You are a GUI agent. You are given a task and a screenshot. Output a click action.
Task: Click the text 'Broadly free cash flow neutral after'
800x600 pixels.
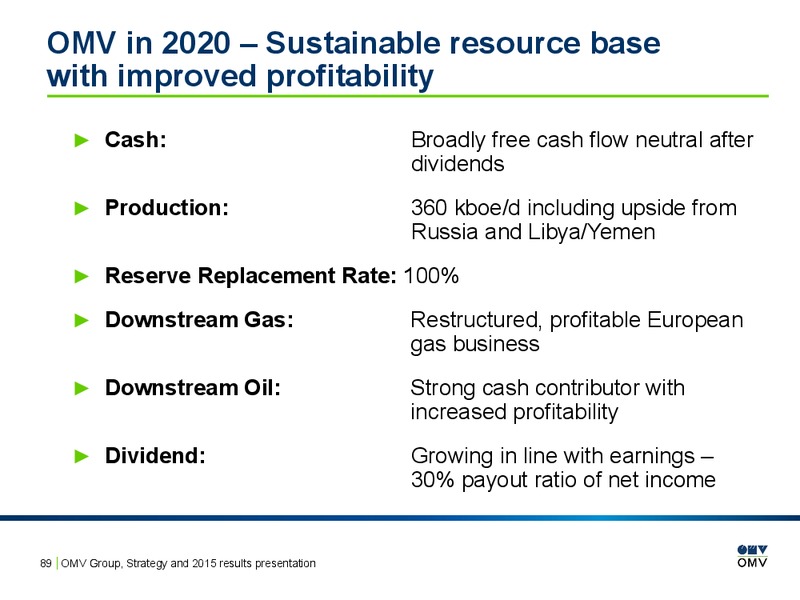pyautogui.click(x=582, y=140)
